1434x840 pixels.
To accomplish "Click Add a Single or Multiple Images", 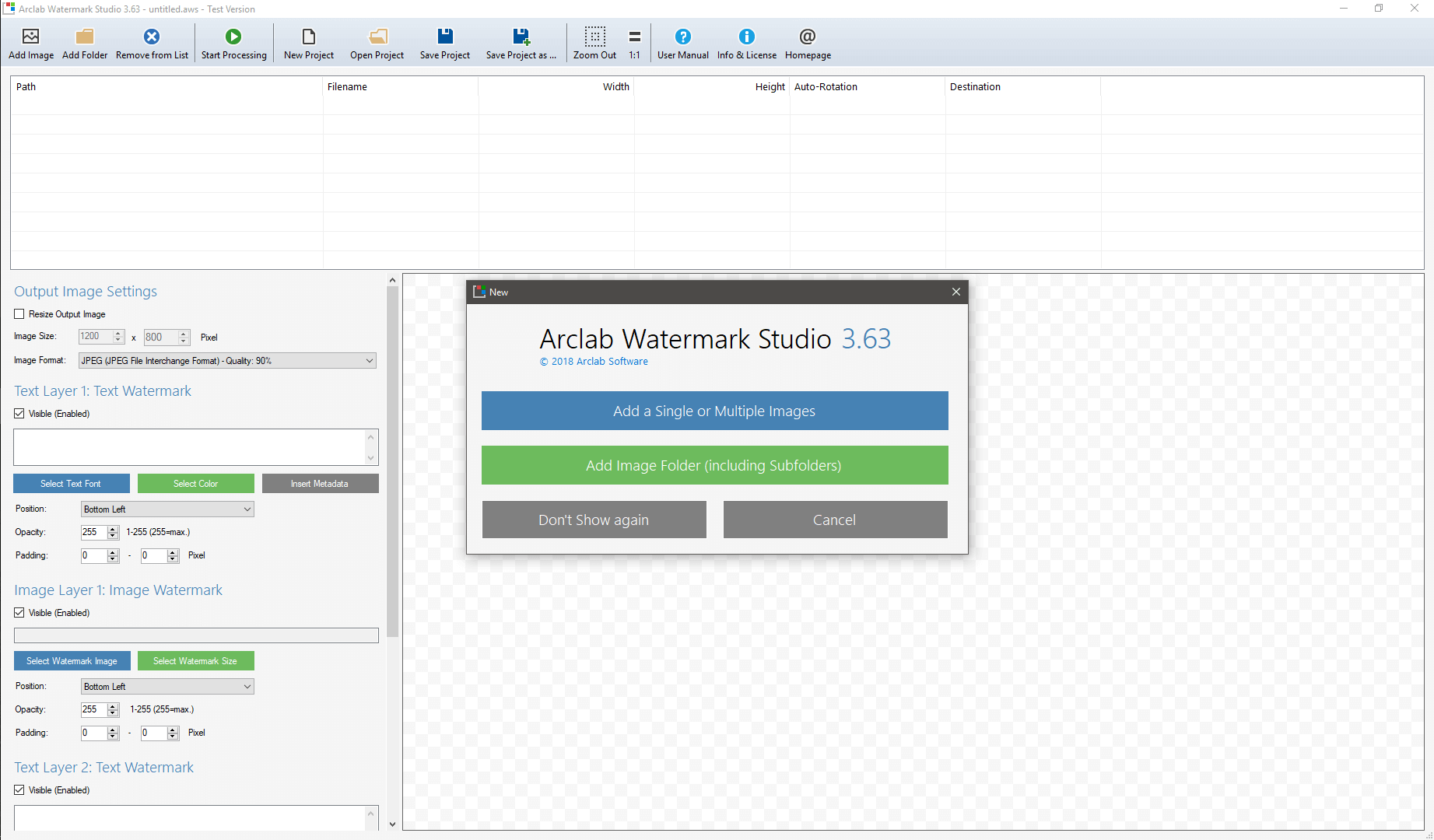I will pos(715,411).
